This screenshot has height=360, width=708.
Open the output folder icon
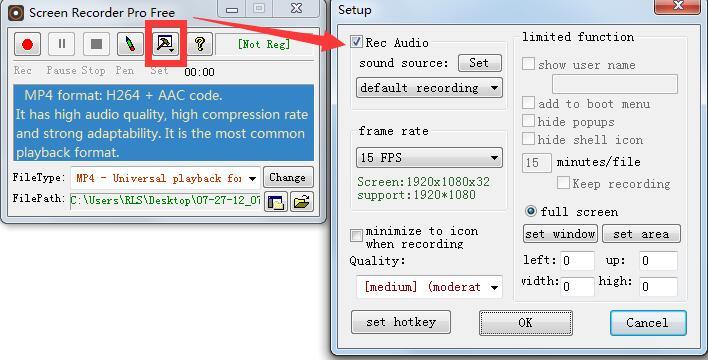[302, 202]
